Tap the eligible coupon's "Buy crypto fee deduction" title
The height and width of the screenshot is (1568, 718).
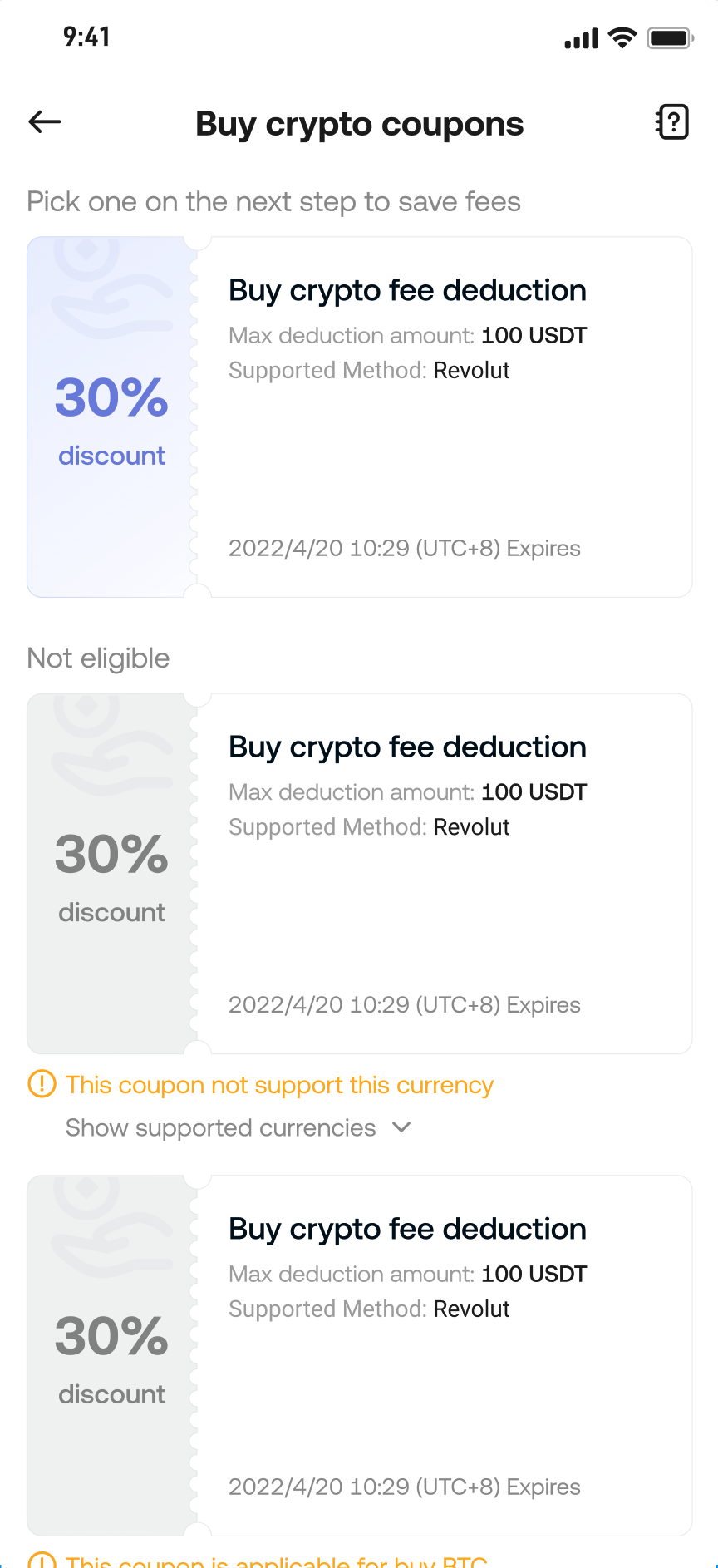tap(407, 290)
